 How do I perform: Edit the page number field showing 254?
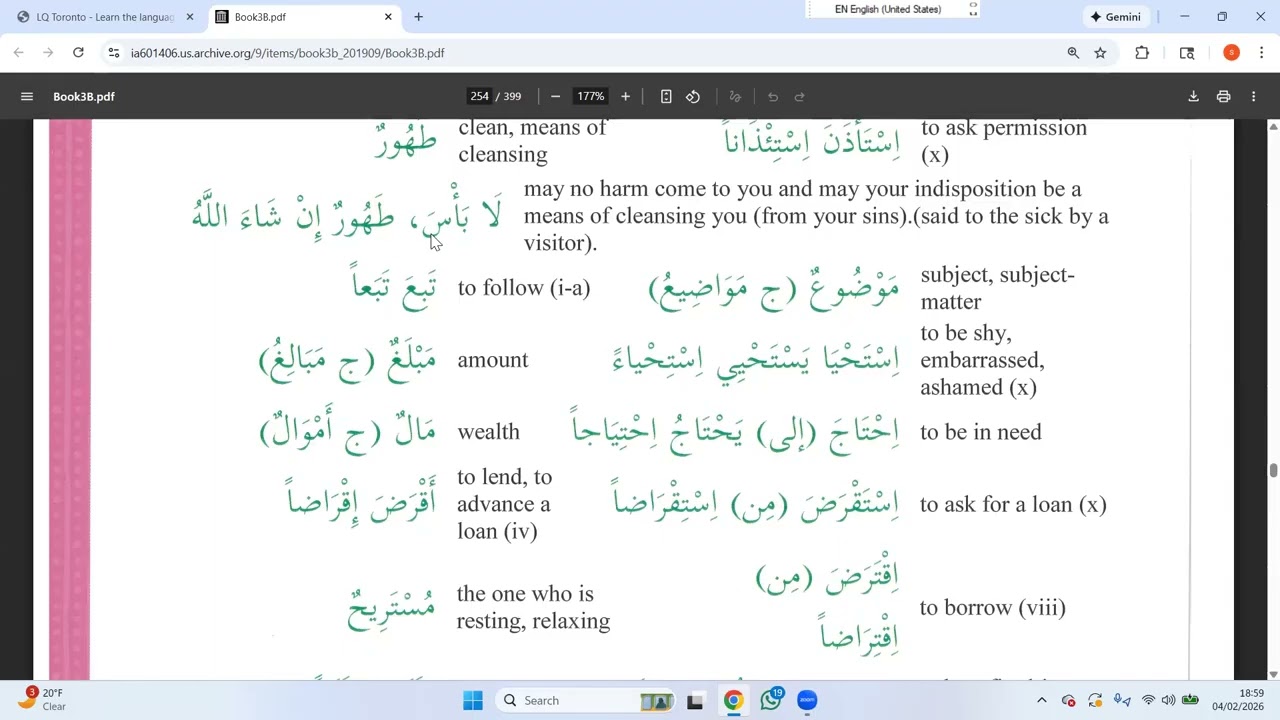point(480,96)
